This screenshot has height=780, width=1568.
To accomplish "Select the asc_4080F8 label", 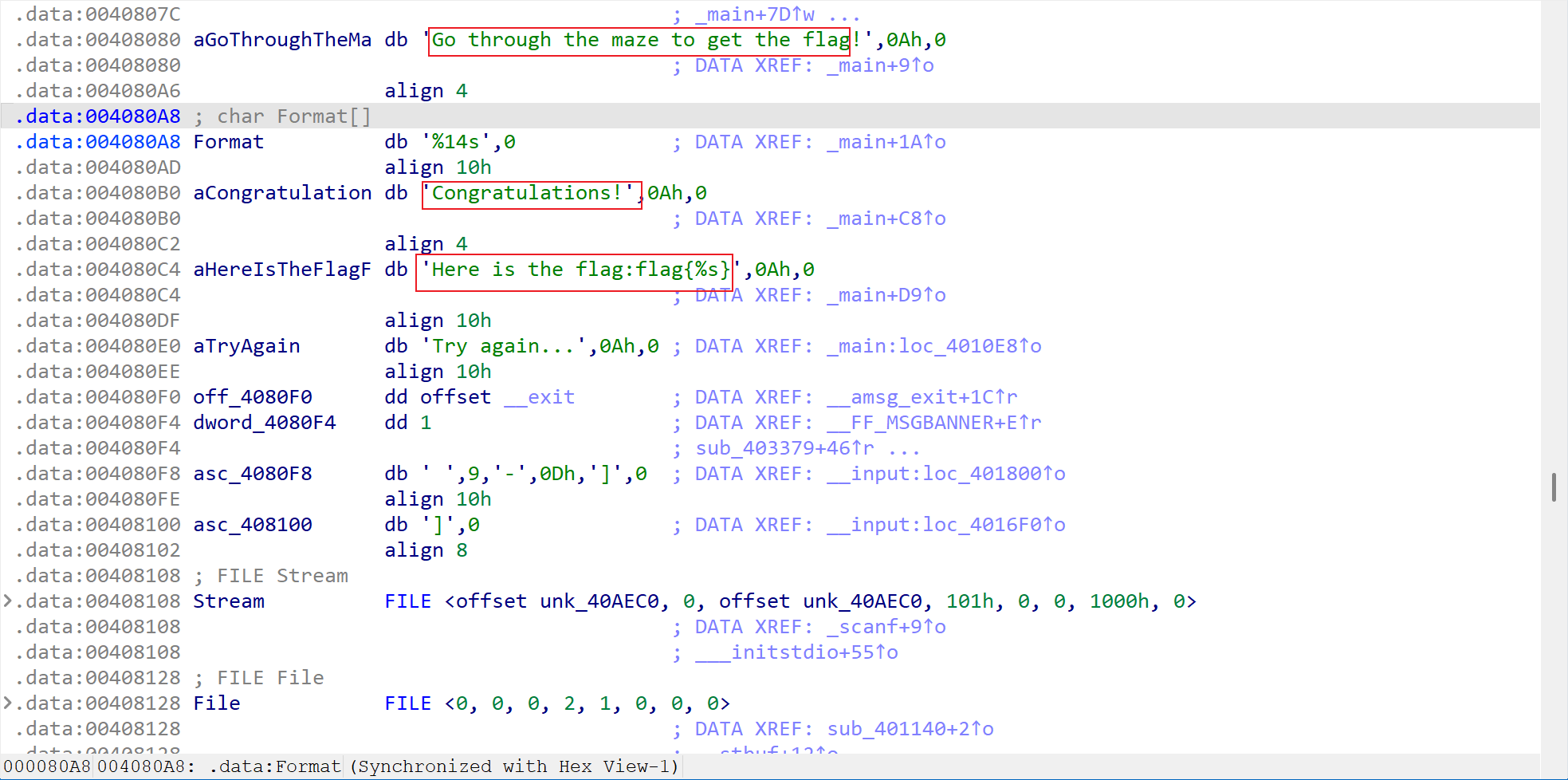I will click(253, 474).
